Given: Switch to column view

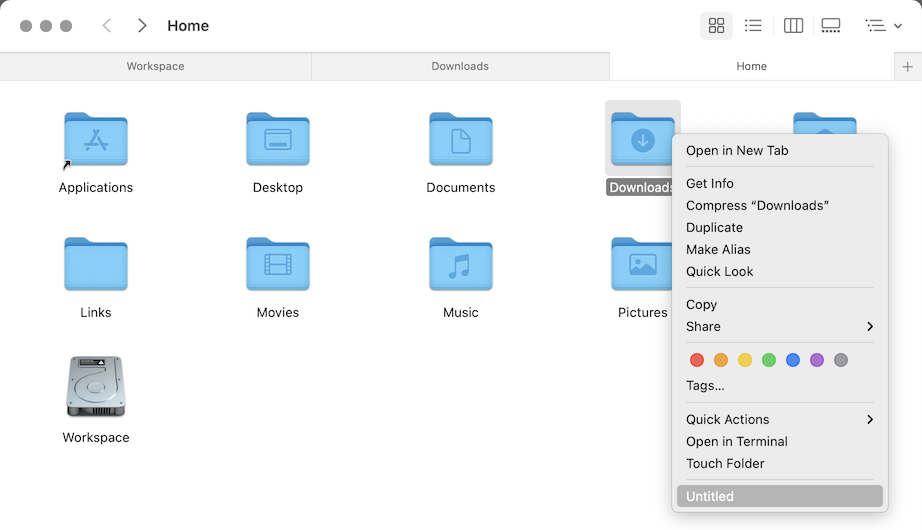Looking at the screenshot, I should (793, 26).
